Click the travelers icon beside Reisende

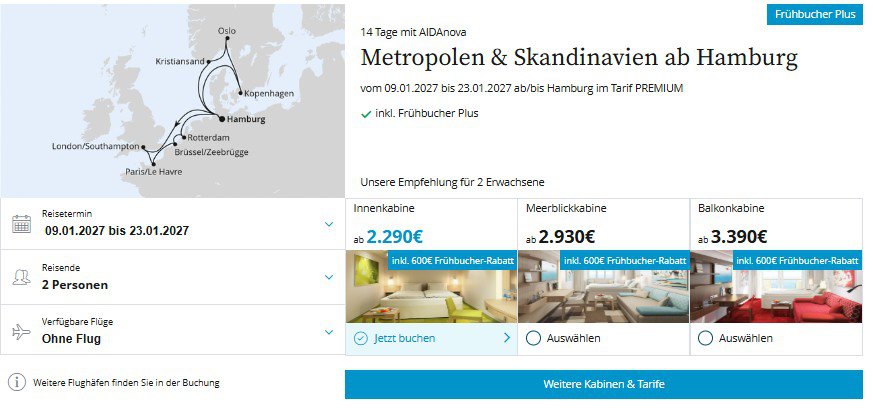click(x=21, y=278)
